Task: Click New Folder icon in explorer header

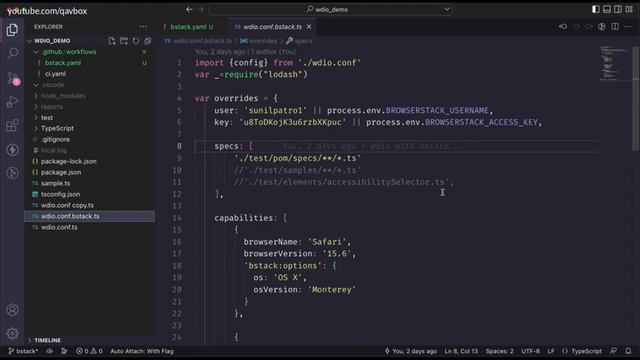Action: (x=124, y=41)
